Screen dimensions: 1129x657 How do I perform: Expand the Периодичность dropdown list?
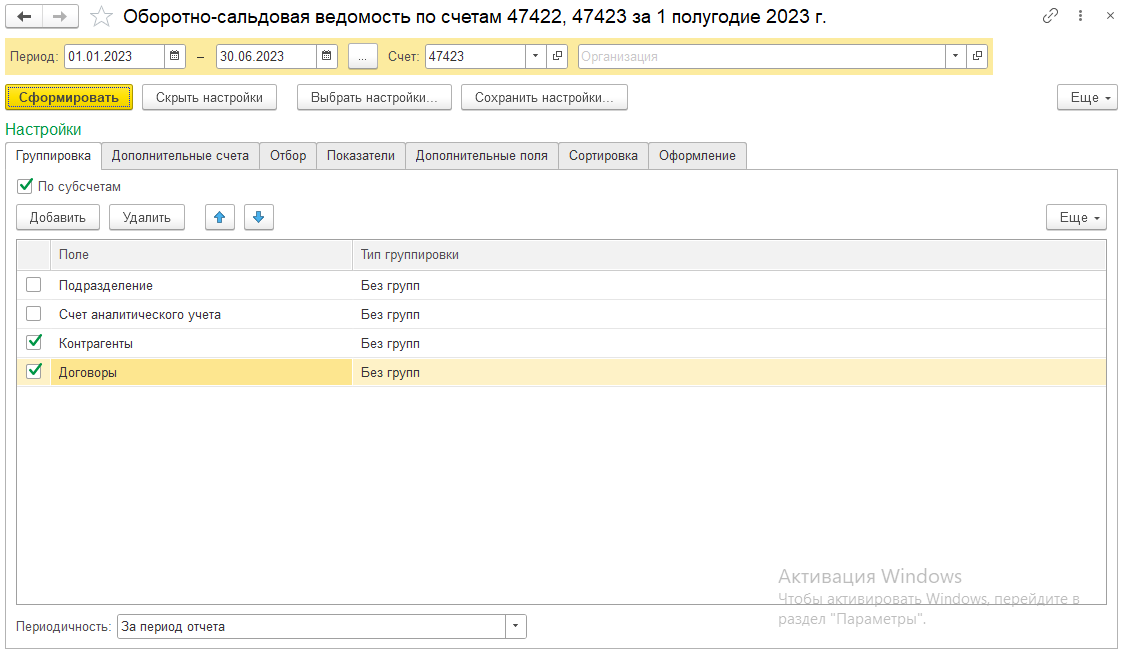516,627
